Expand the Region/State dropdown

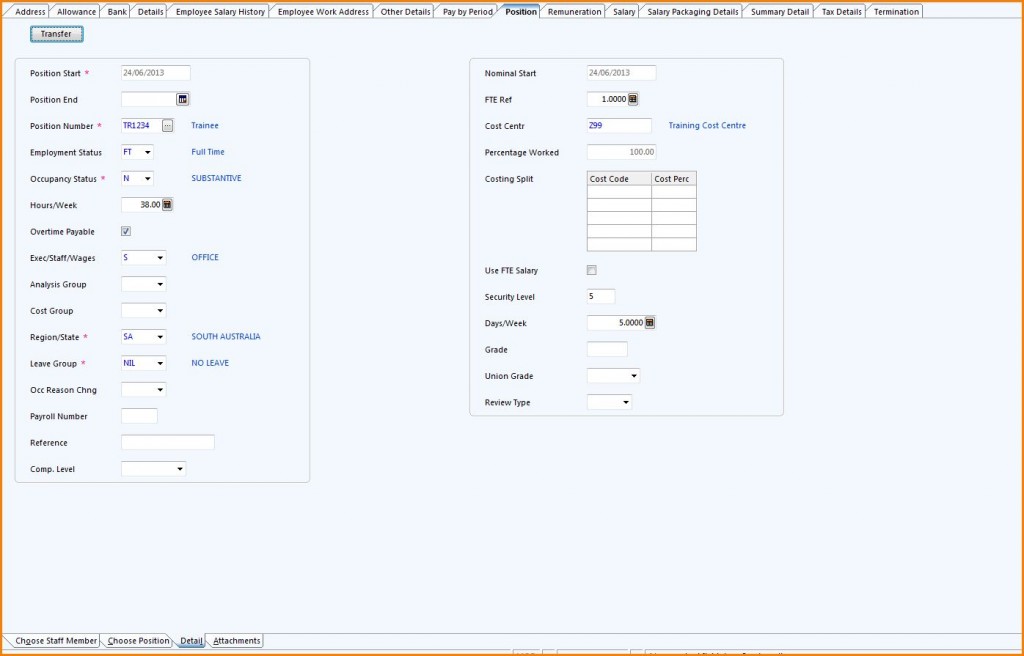point(160,337)
